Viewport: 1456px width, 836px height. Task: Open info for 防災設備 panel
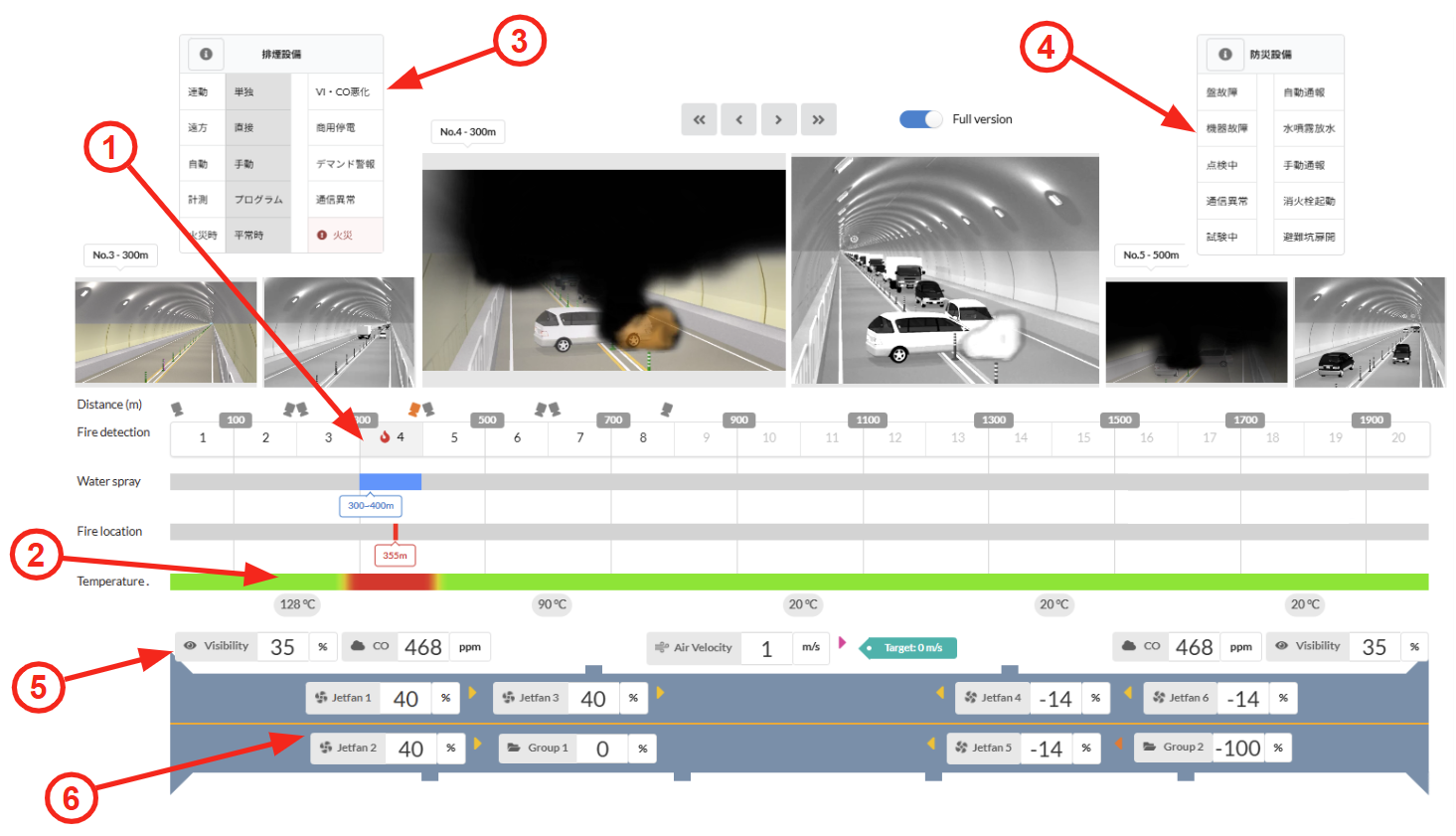[1224, 54]
